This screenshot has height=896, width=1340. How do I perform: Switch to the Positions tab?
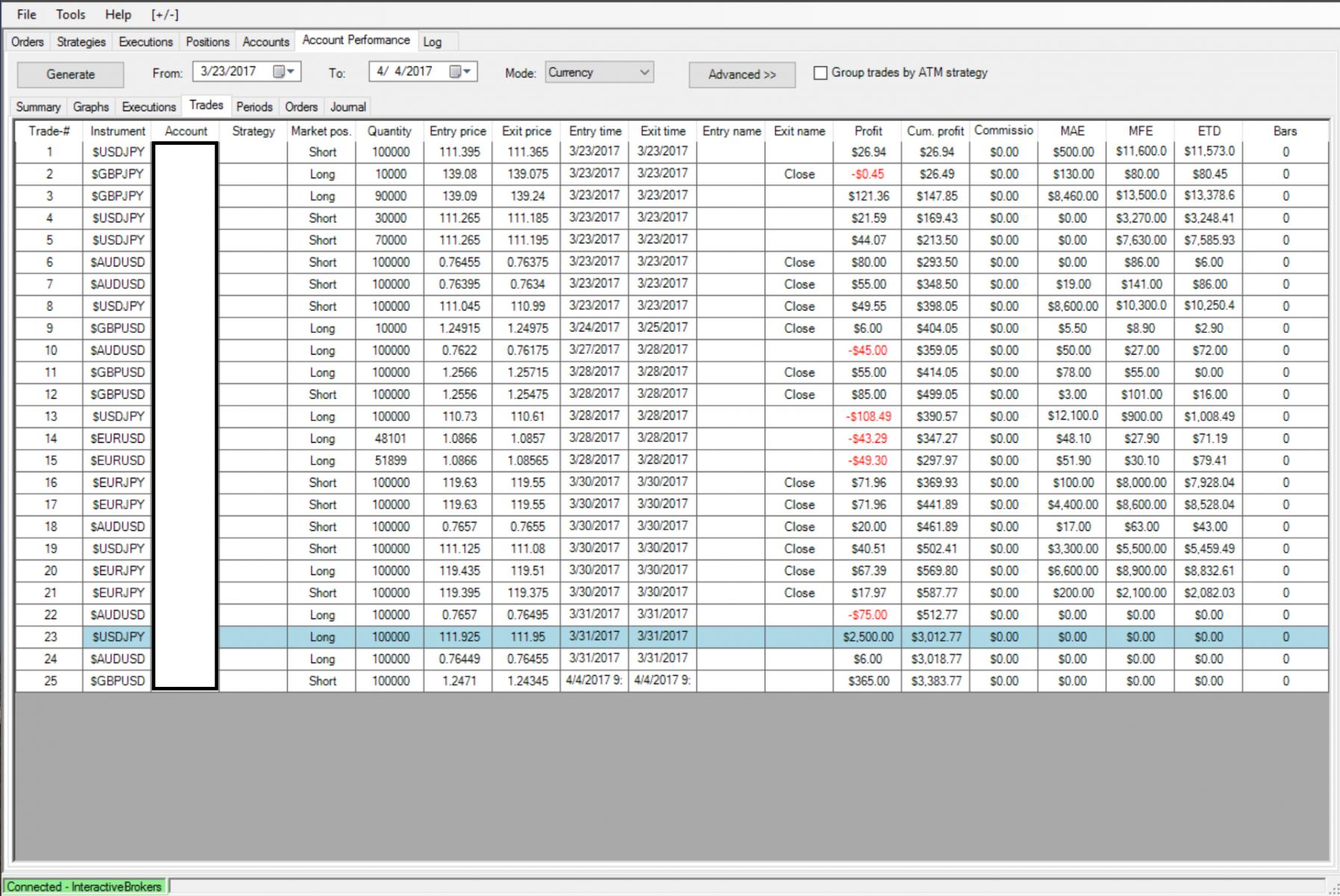tap(208, 42)
